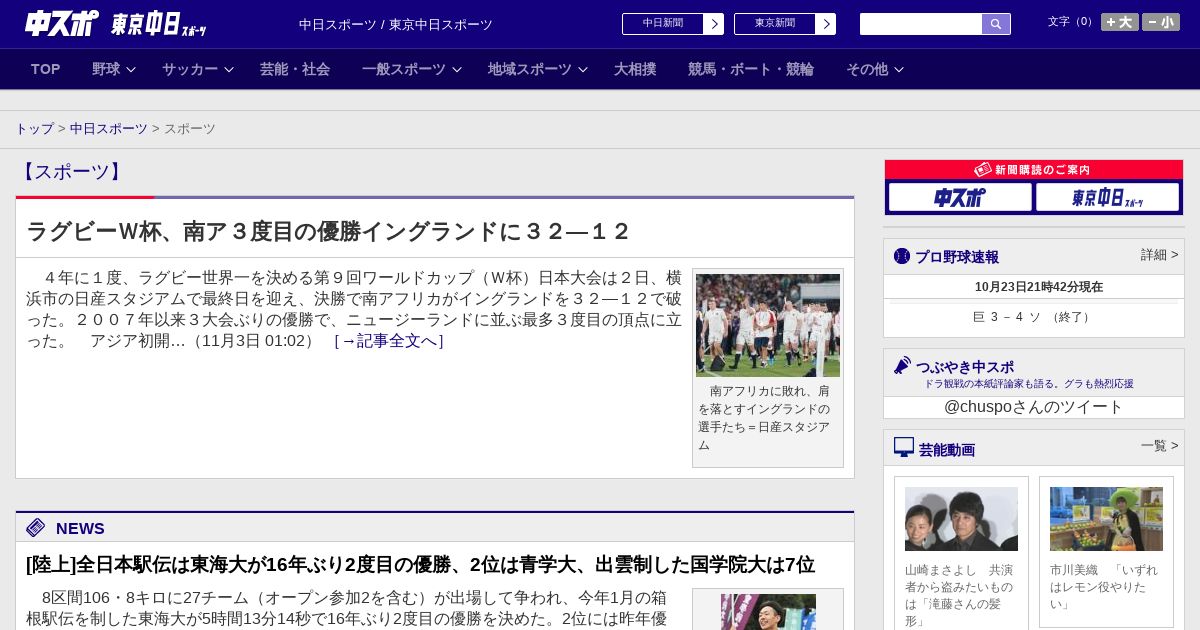Open the 市川美織 video thumbnail

coord(1106,519)
